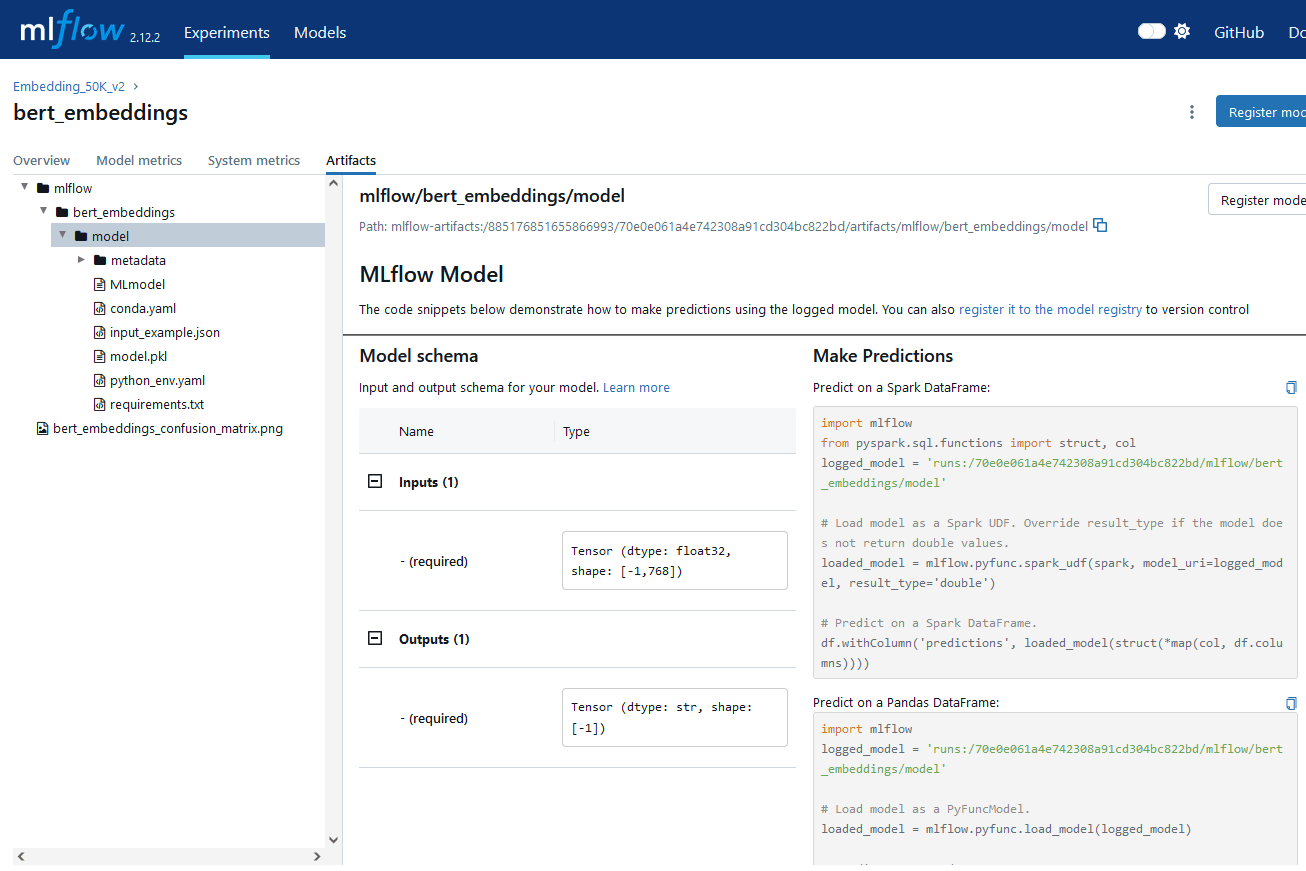
Task: Copy the Spark DataFrame code snippet
Action: (1291, 388)
